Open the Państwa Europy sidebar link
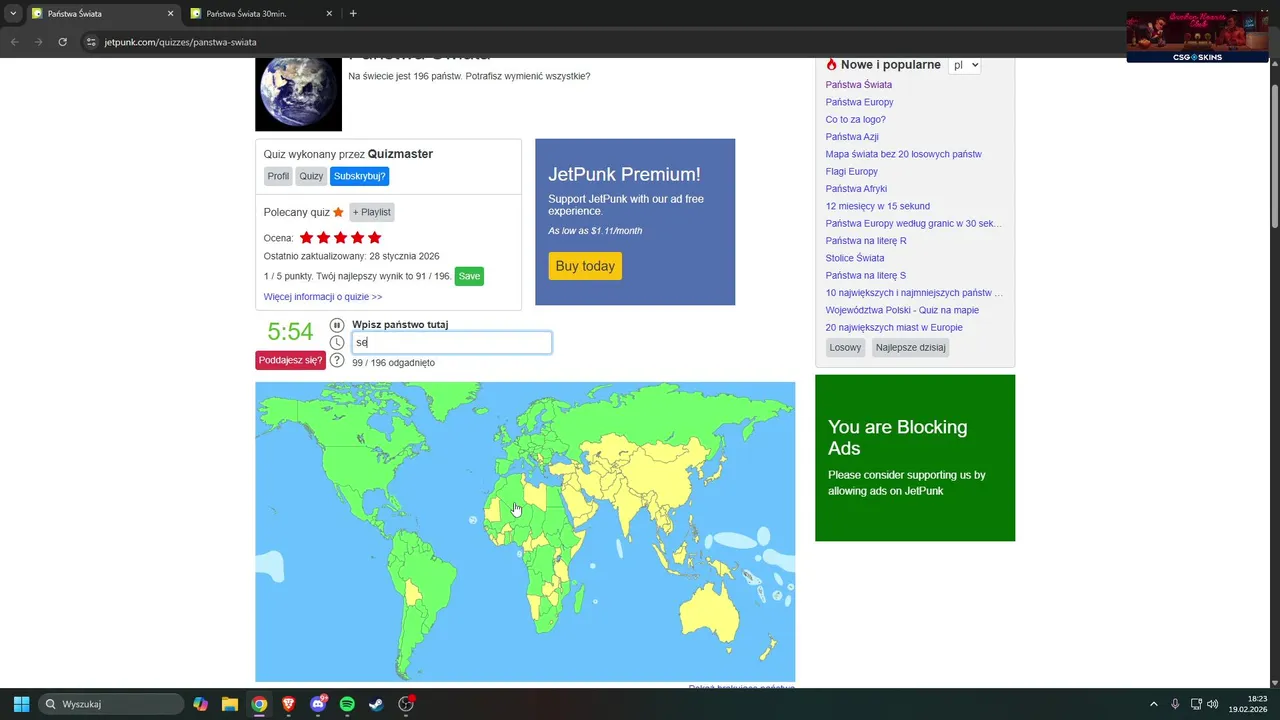 point(860,102)
